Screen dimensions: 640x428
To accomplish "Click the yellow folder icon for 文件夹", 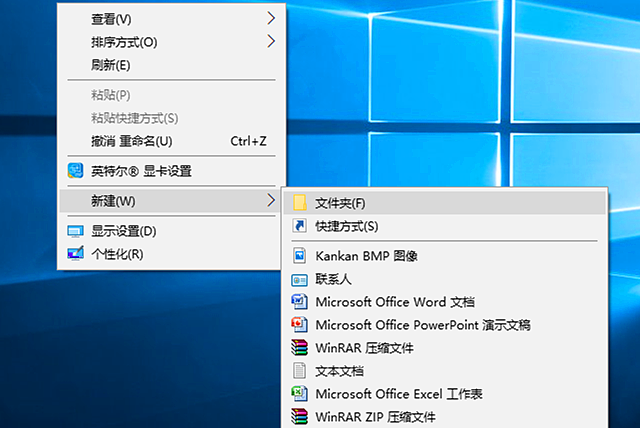I will (298, 203).
